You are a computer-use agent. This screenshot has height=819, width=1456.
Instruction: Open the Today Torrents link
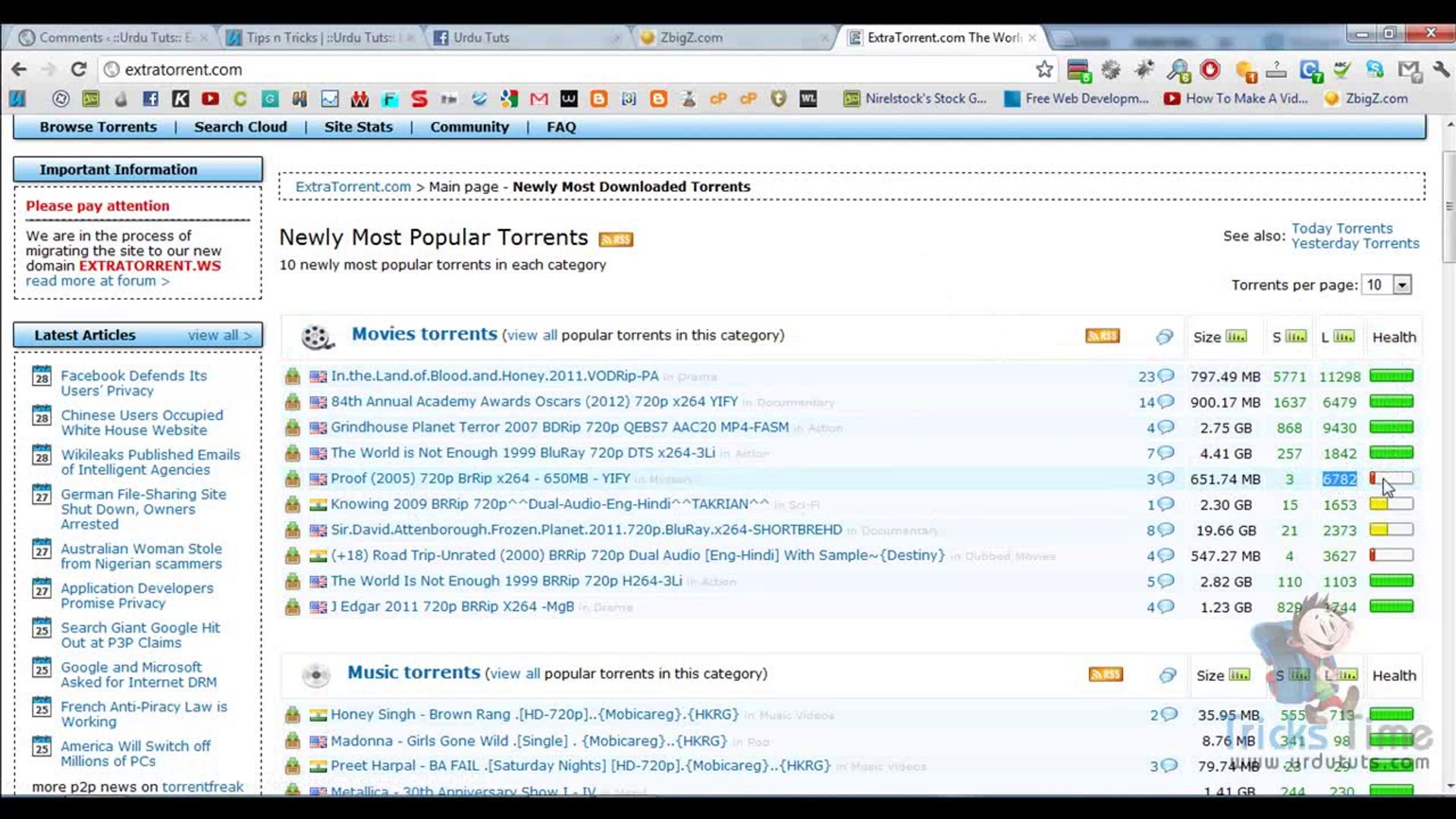1343,228
